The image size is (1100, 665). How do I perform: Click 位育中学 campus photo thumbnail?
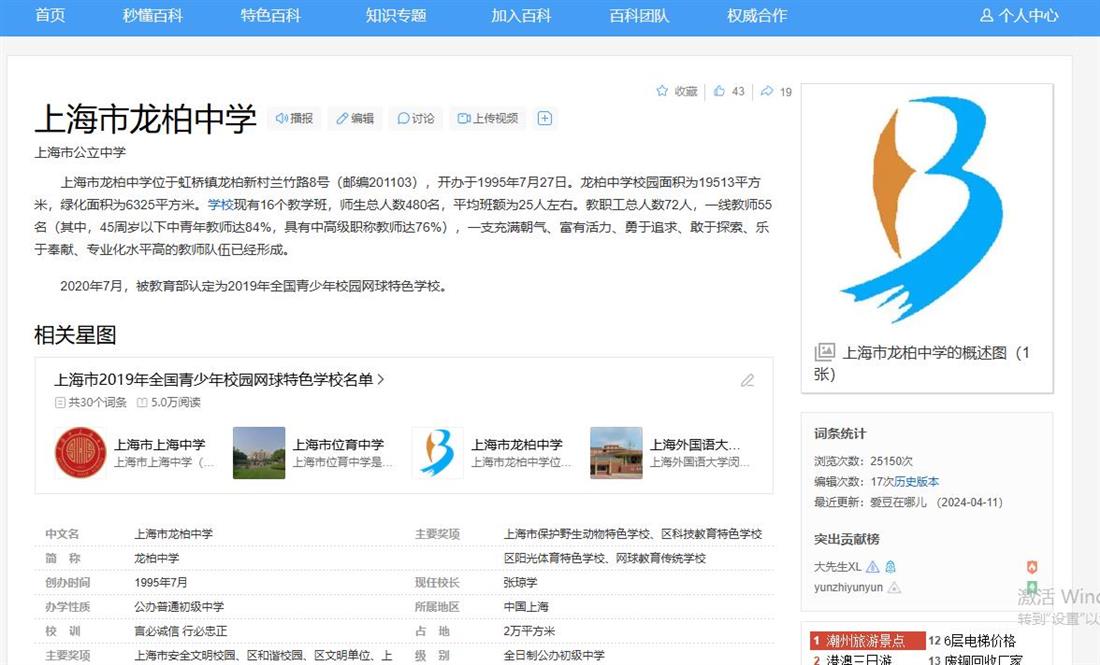259,453
